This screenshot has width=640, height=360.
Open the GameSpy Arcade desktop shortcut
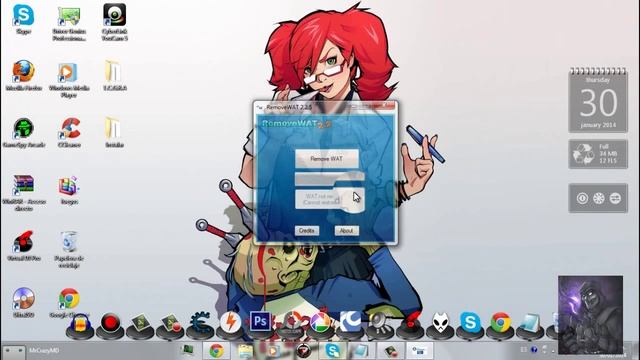coord(23,133)
